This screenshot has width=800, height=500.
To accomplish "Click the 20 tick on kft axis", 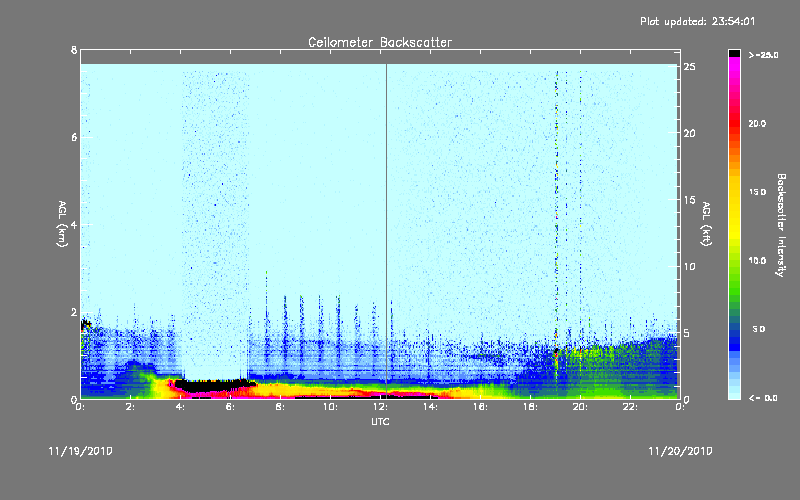I will click(x=689, y=133).
